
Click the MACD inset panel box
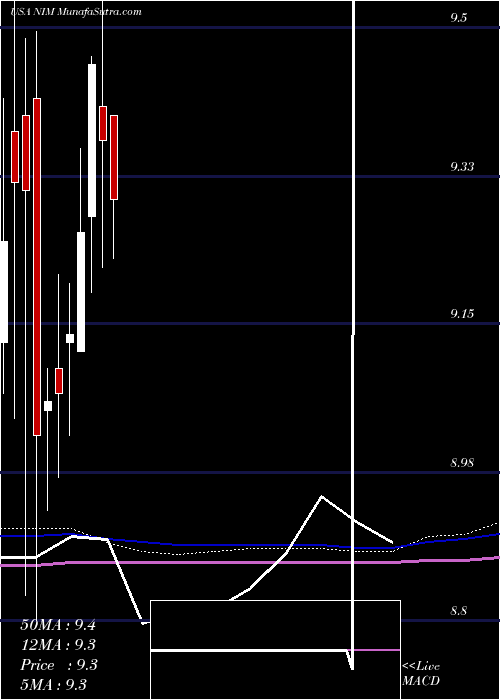pos(275,650)
